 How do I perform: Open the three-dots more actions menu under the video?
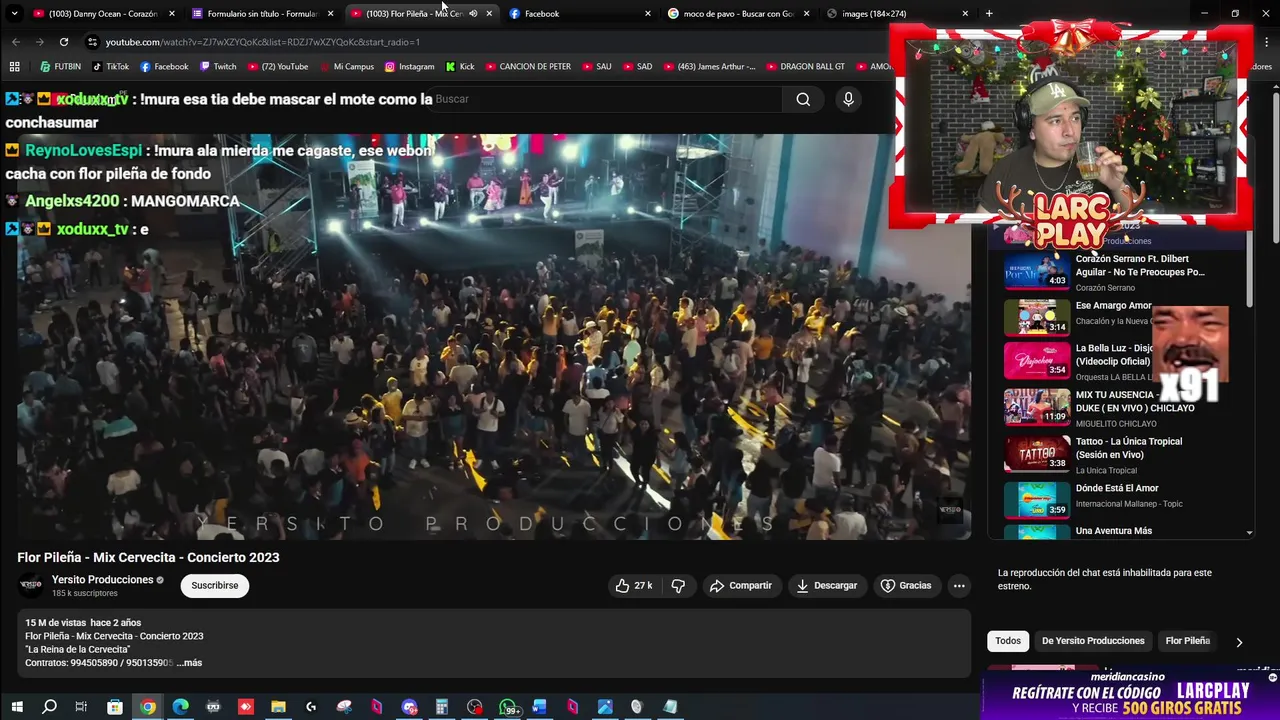tap(959, 585)
